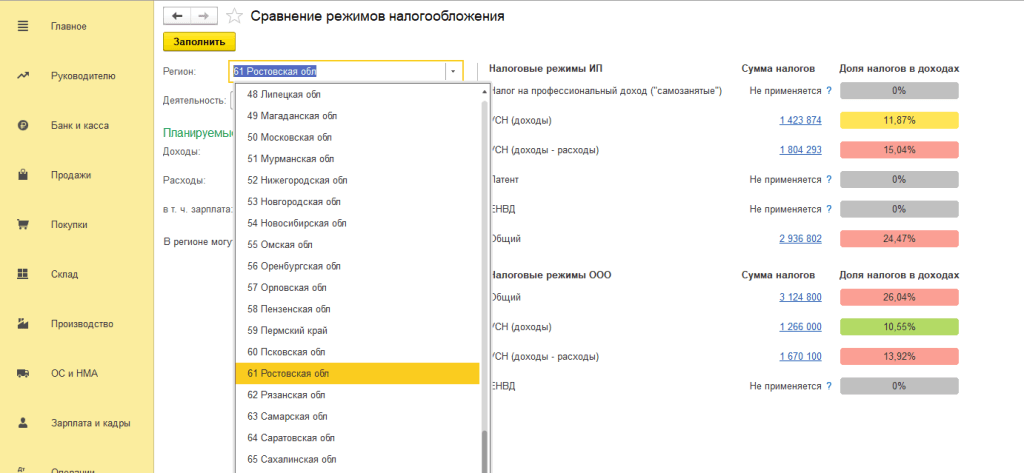This screenshot has width=1024, height=473.
Task: Open Продажи using the shopping bag icon
Action: [22, 175]
